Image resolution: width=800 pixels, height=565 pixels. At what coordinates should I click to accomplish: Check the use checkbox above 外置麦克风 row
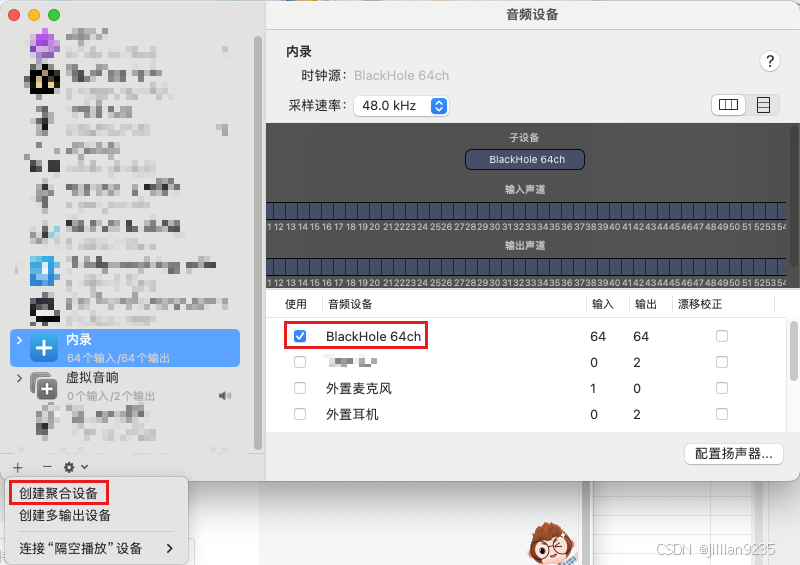(x=300, y=362)
